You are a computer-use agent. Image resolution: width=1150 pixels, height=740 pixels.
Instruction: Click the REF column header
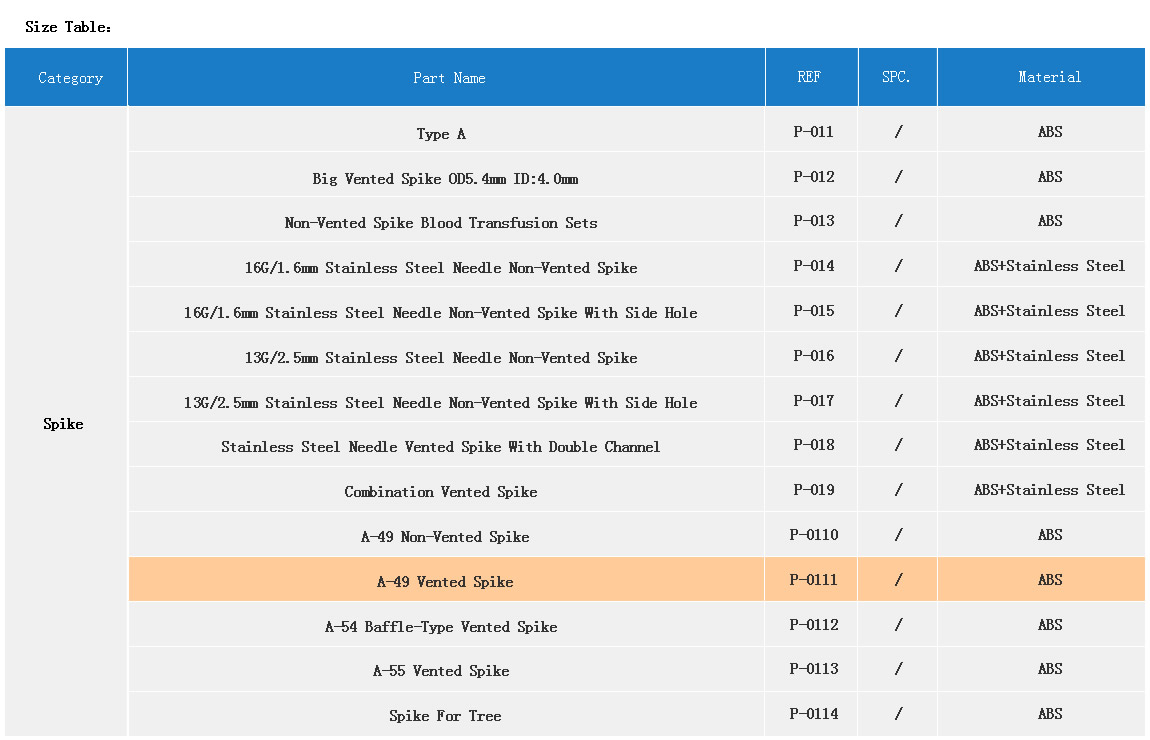pyautogui.click(x=809, y=77)
